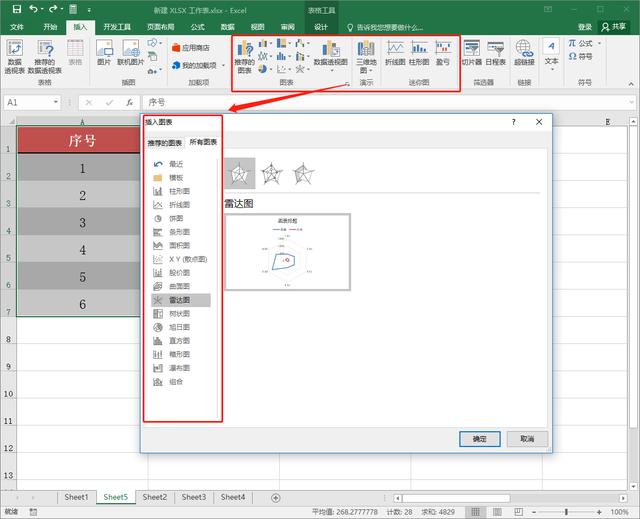Click the 三维地图 icon in ribbon
This screenshot has height=519, width=640.
coord(367,56)
